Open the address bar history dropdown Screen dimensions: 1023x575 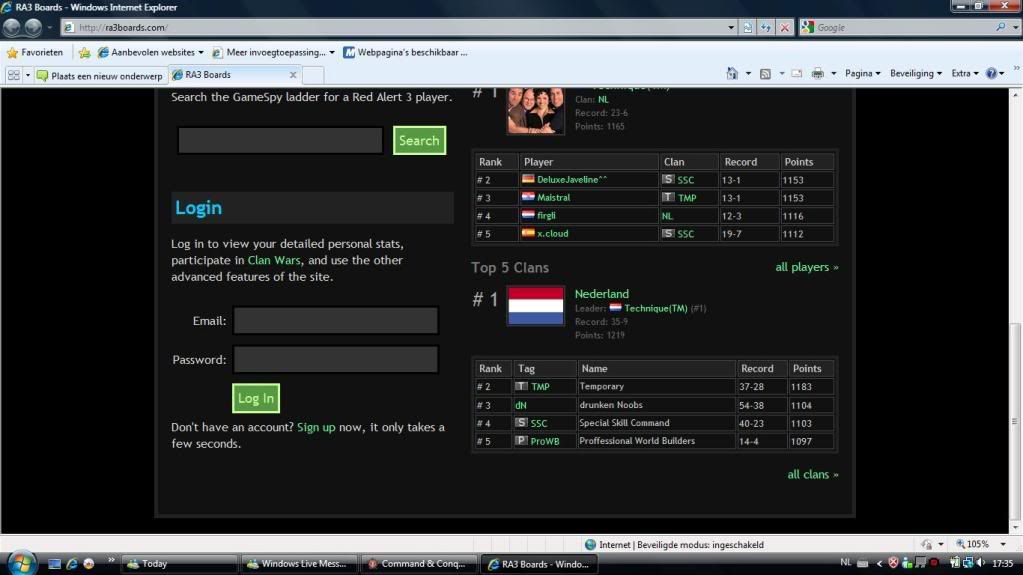pyautogui.click(x=731, y=27)
